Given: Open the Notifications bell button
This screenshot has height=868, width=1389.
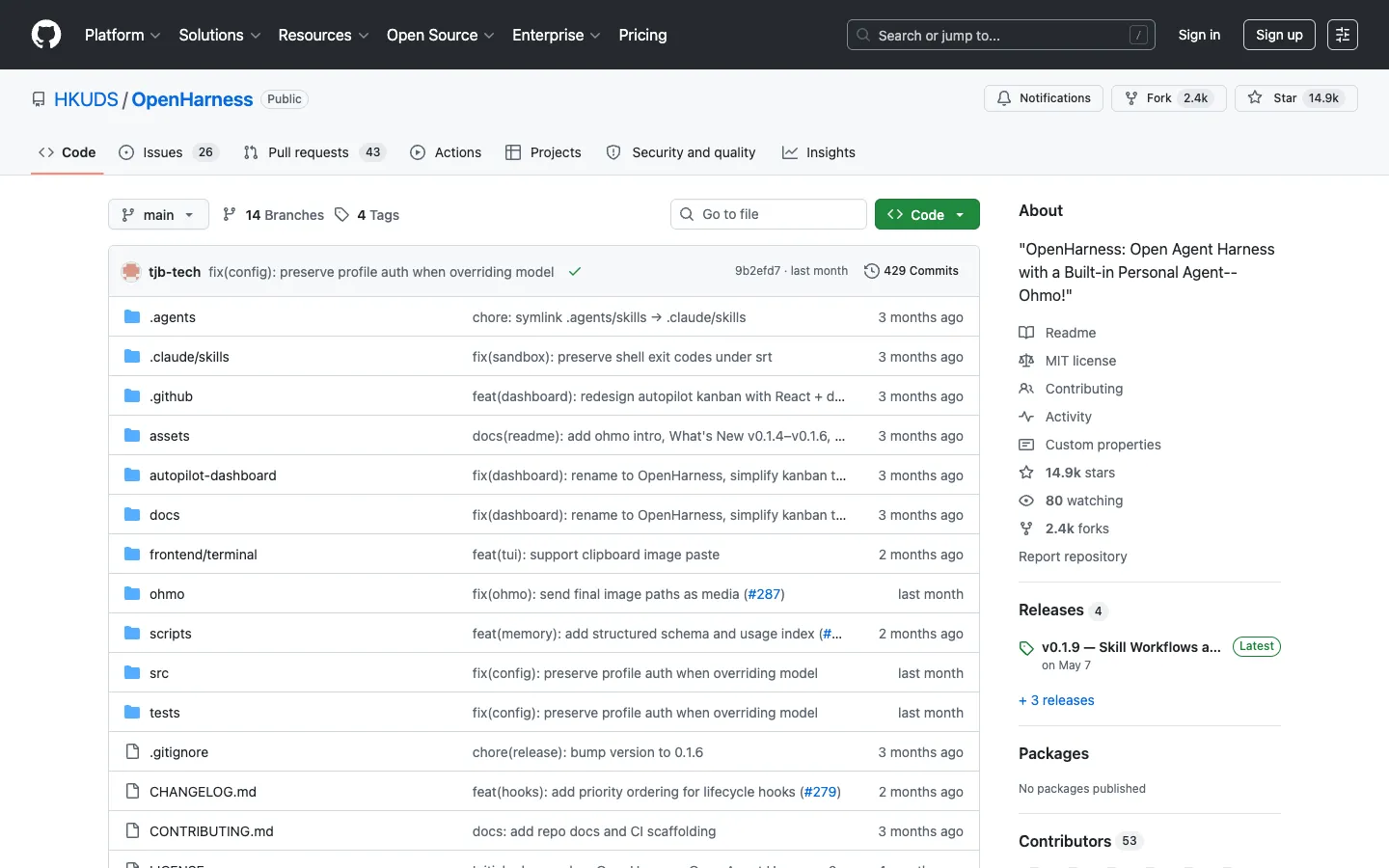Looking at the screenshot, I should (x=1044, y=98).
